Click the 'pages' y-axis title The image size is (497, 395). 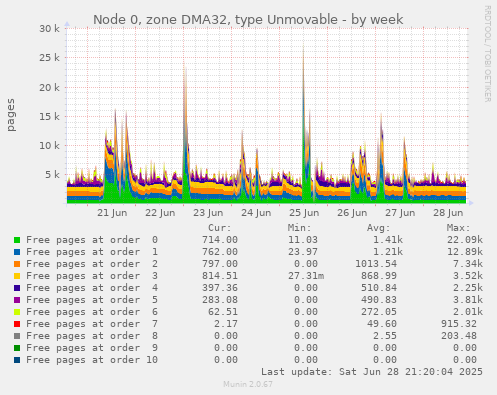[x=11, y=115]
